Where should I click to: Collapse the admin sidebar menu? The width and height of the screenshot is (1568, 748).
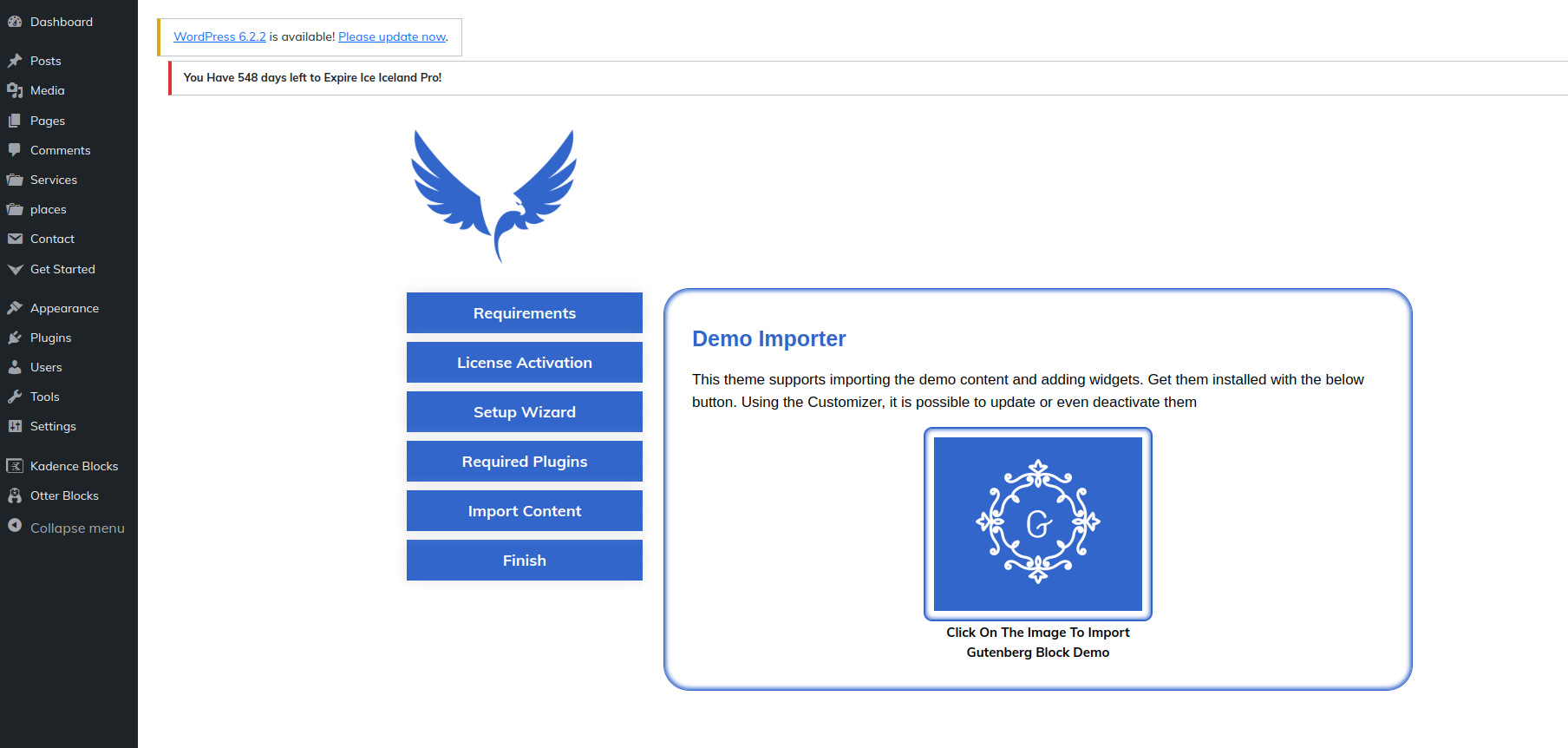tap(76, 528)
